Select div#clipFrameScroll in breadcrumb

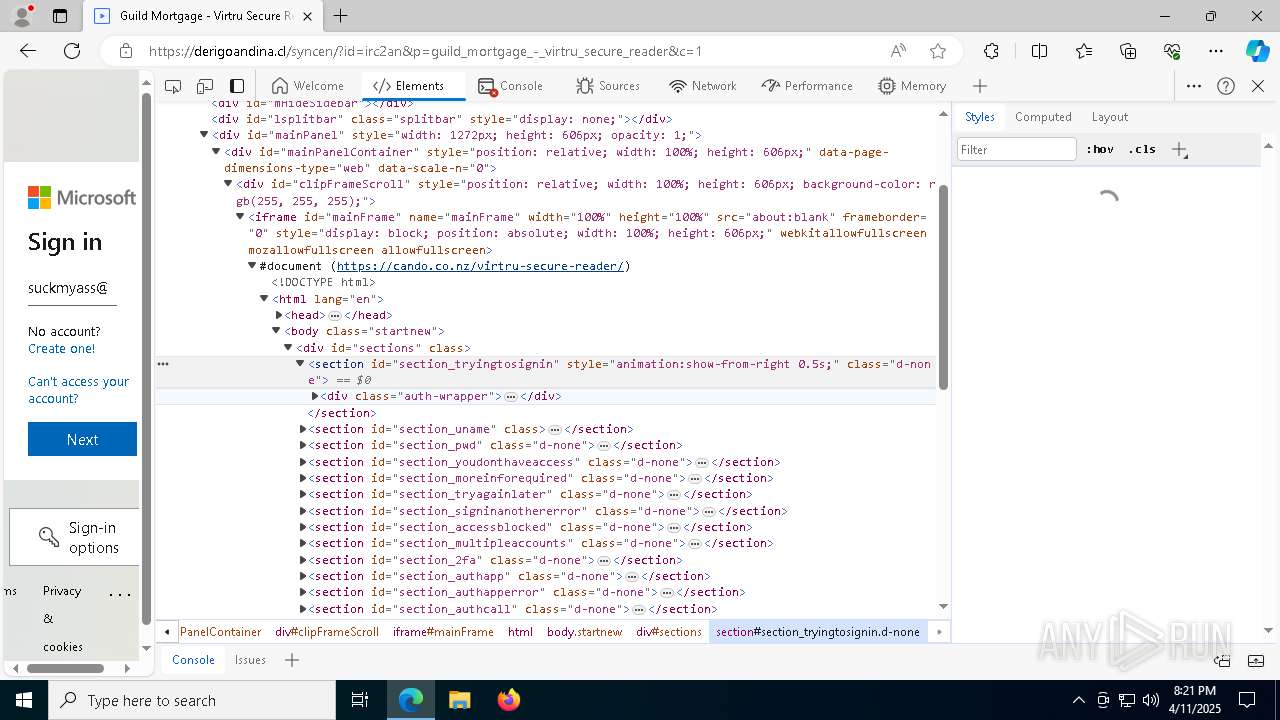tap(327, 632)
